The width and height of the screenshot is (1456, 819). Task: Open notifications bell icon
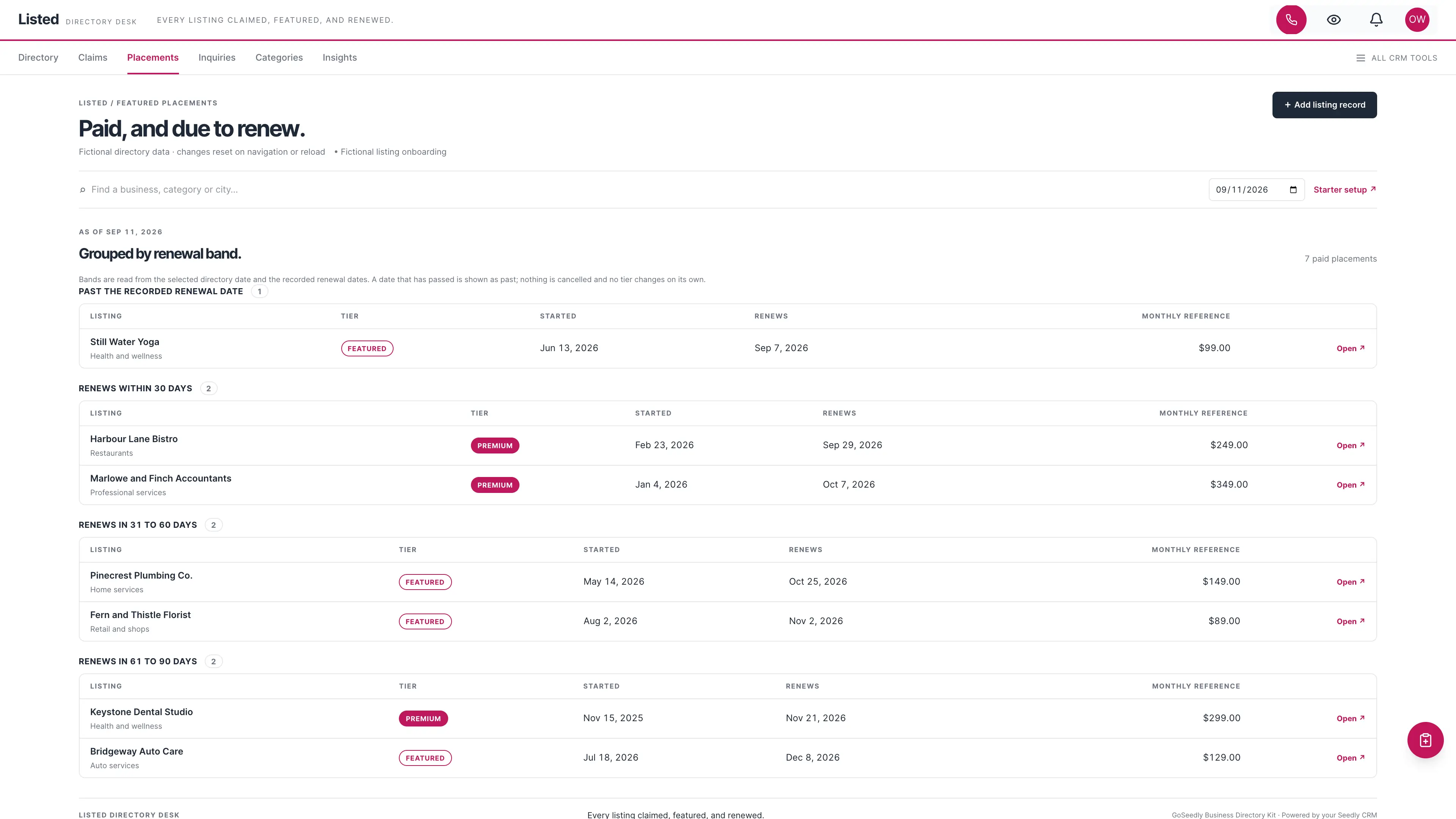(x=1376, y=20)
